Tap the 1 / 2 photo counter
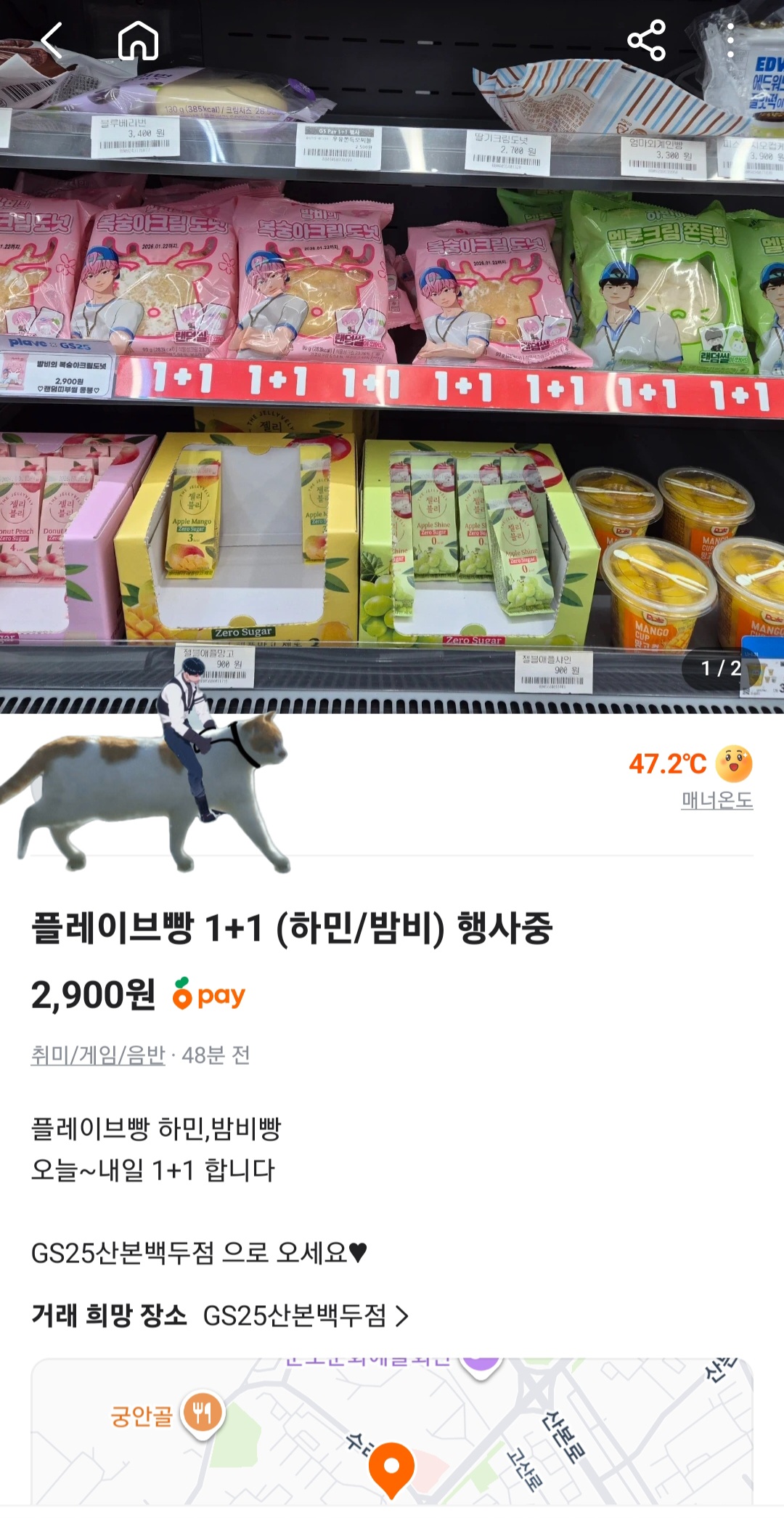Screen dimensions: 784x1518 721,668
